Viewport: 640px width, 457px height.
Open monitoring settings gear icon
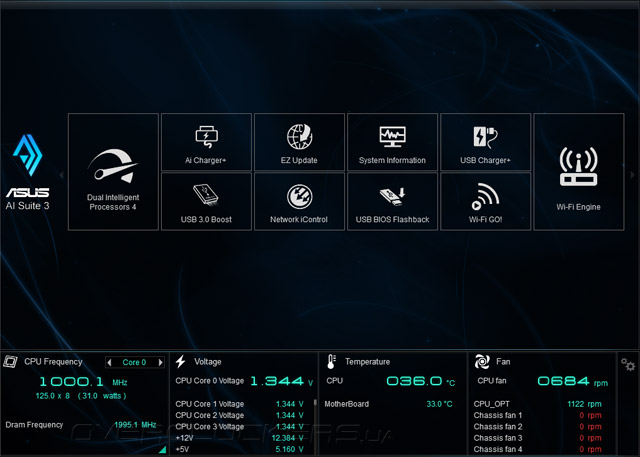628,364
